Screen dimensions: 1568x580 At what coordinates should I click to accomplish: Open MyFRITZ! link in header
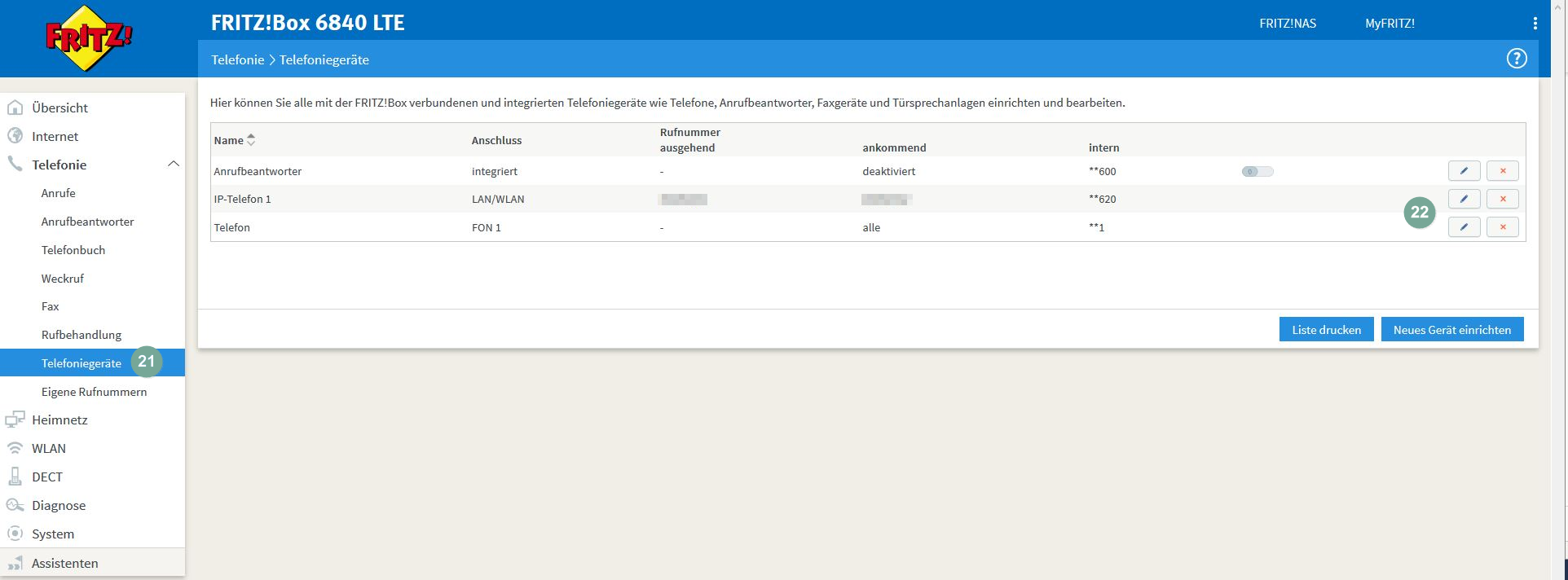point(1390,24)
